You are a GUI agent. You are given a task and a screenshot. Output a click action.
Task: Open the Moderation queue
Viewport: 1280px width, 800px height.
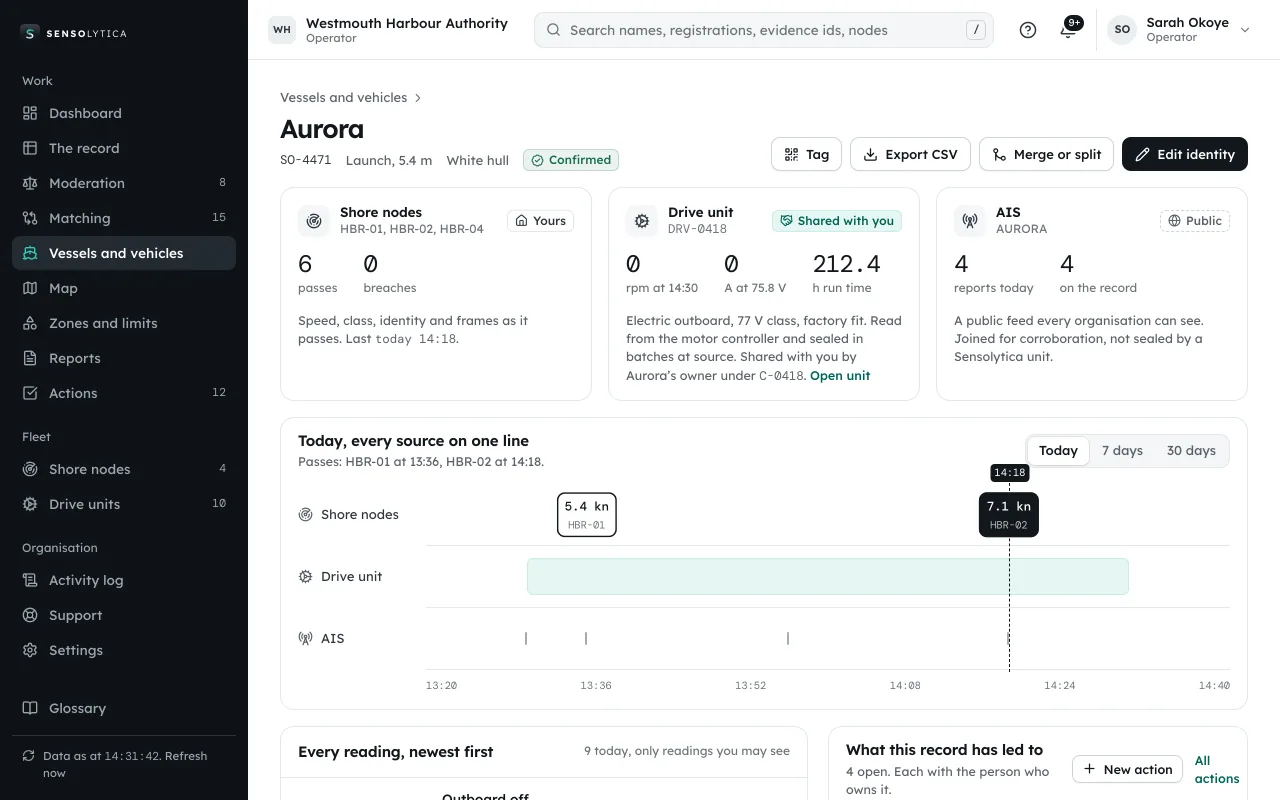click(124, 183)
